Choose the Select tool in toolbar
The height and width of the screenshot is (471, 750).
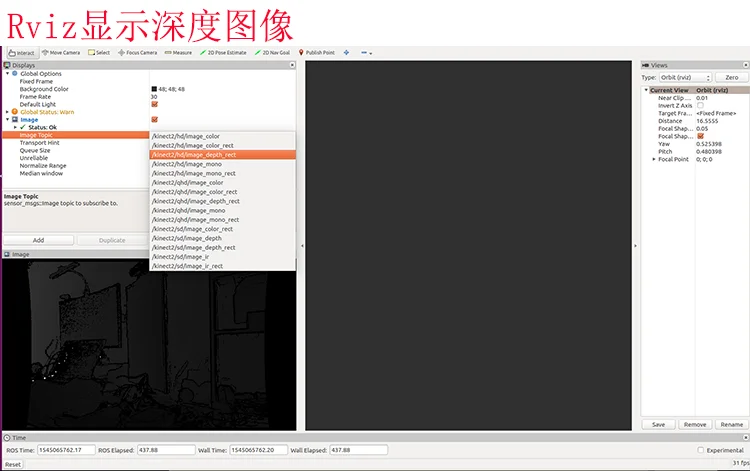tap(99, 53)
